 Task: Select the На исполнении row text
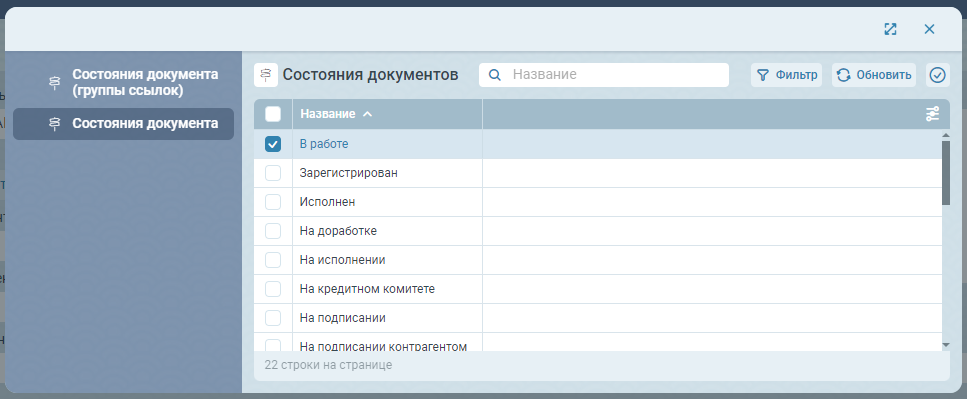click(342, 260)
